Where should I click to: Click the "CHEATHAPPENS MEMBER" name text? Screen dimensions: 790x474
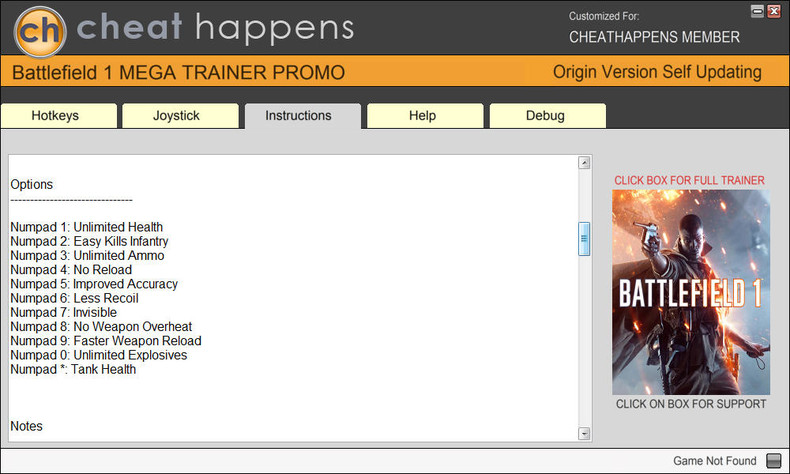pos(654,37)
